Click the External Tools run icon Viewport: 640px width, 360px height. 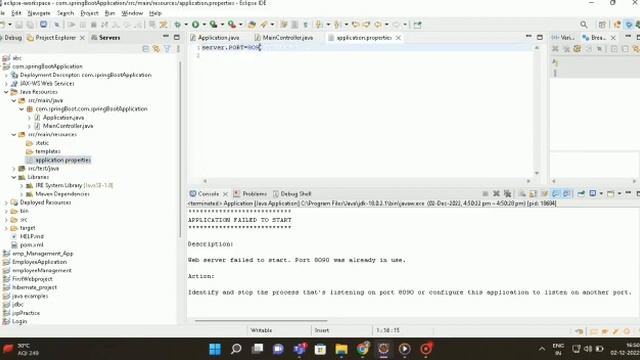click(x=231, y=24)
